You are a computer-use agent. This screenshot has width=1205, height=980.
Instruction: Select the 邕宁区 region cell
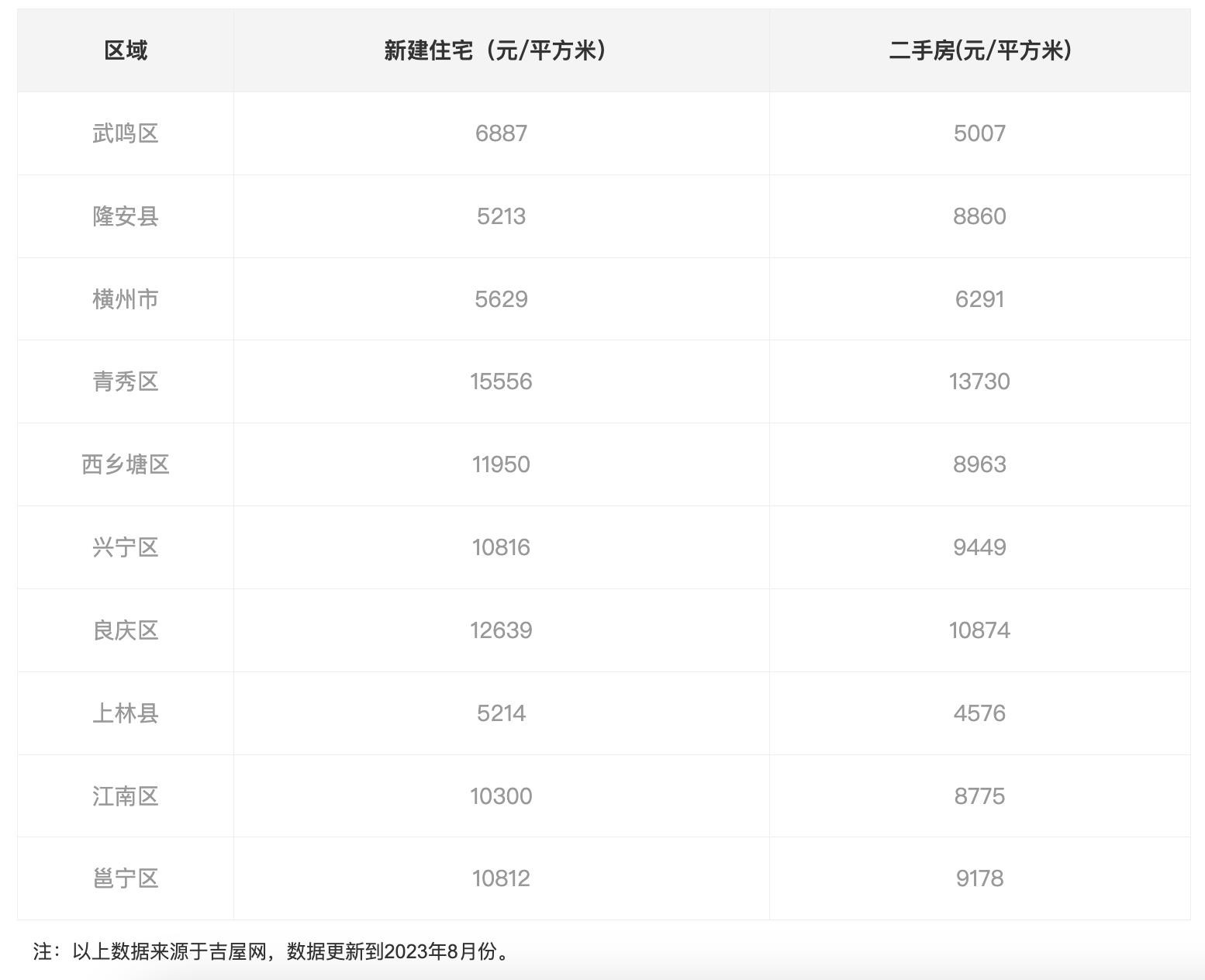126,878
